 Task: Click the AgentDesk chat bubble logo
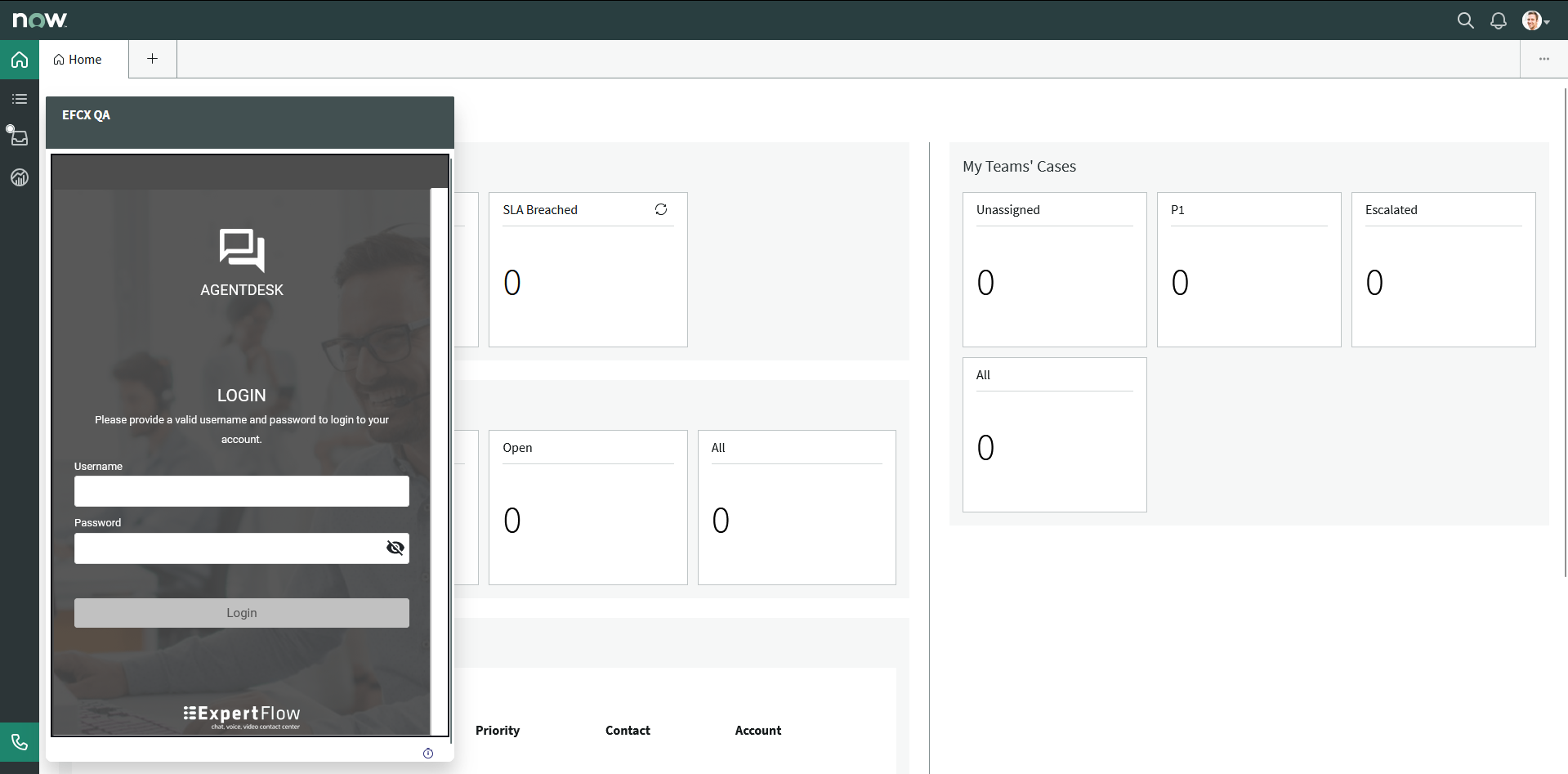point(241,252)
